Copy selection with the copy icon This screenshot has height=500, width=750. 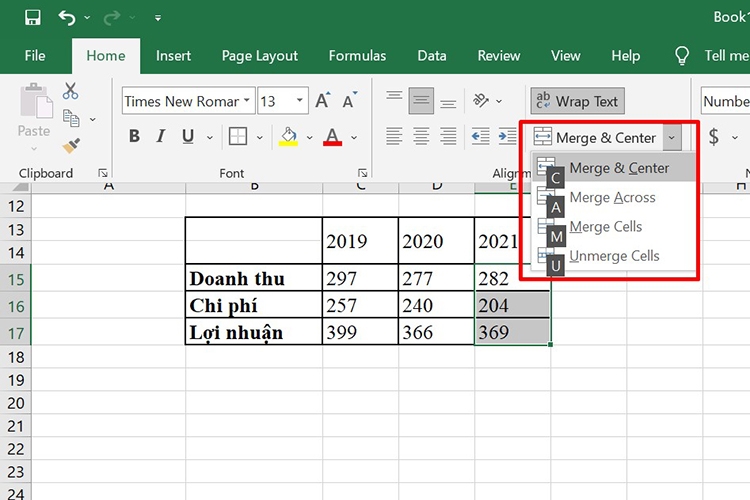click(x=71, y=118)
